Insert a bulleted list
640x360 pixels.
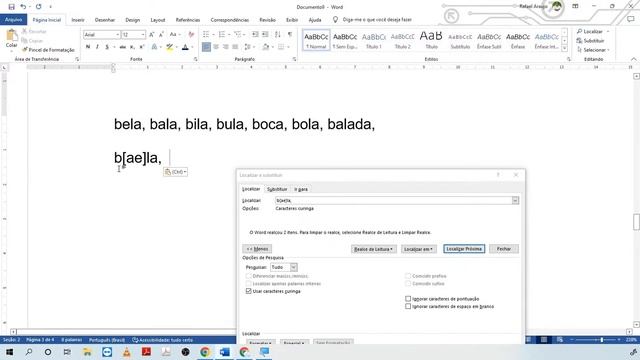pyautogui.click(x=206, y=34)
